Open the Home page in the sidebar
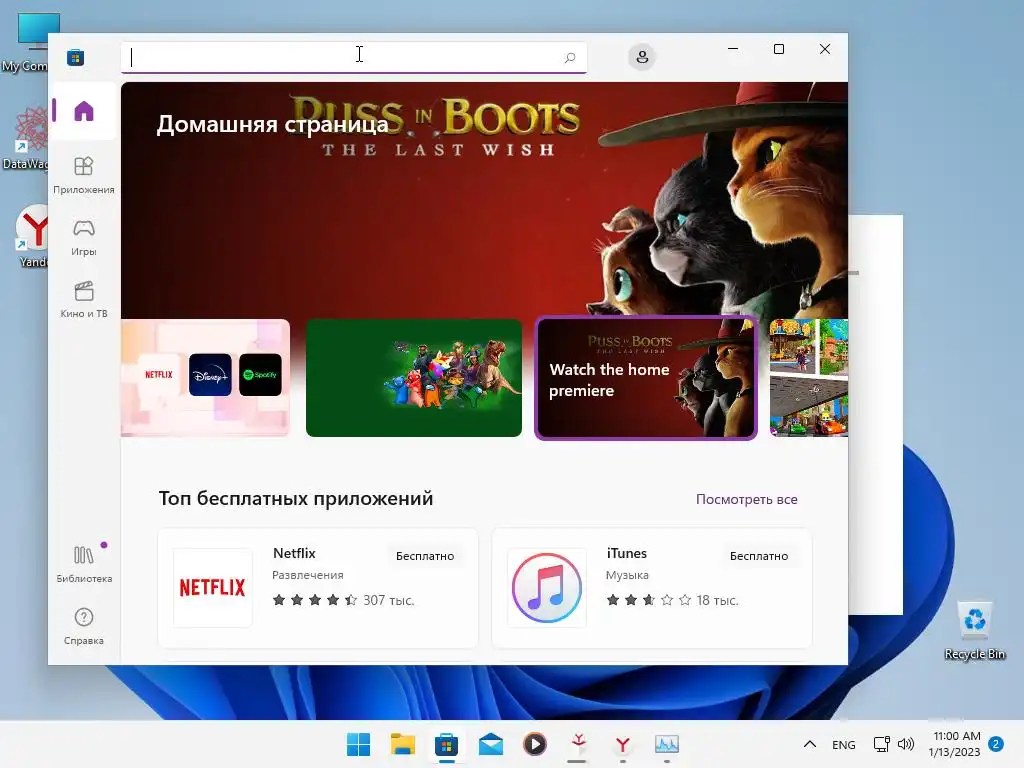Image resolution: width=1024 pixels, height=768 pixels. point(84,111)
